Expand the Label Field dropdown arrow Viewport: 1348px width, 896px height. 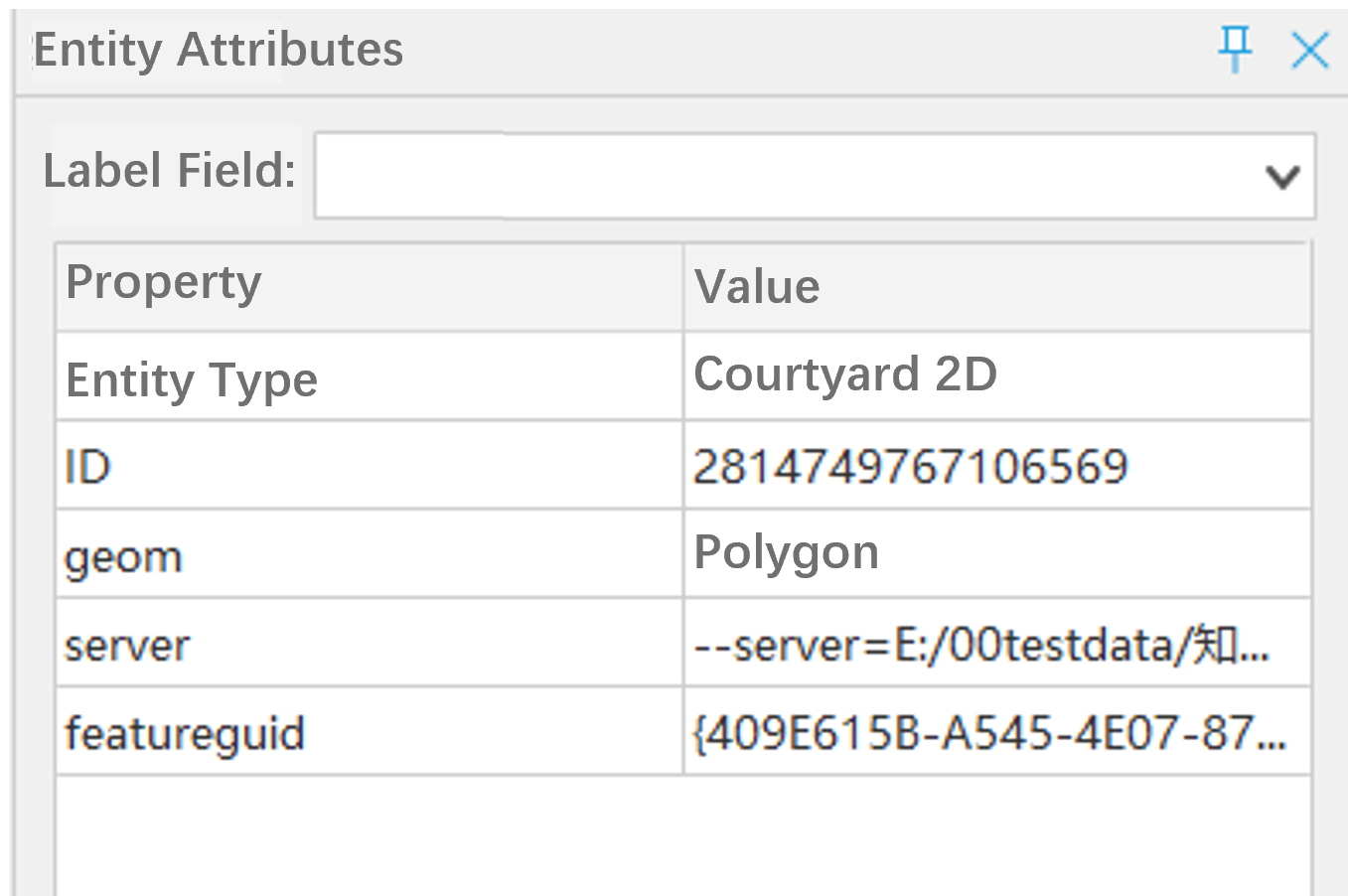pyautogui.click(x=1282, y=177)
